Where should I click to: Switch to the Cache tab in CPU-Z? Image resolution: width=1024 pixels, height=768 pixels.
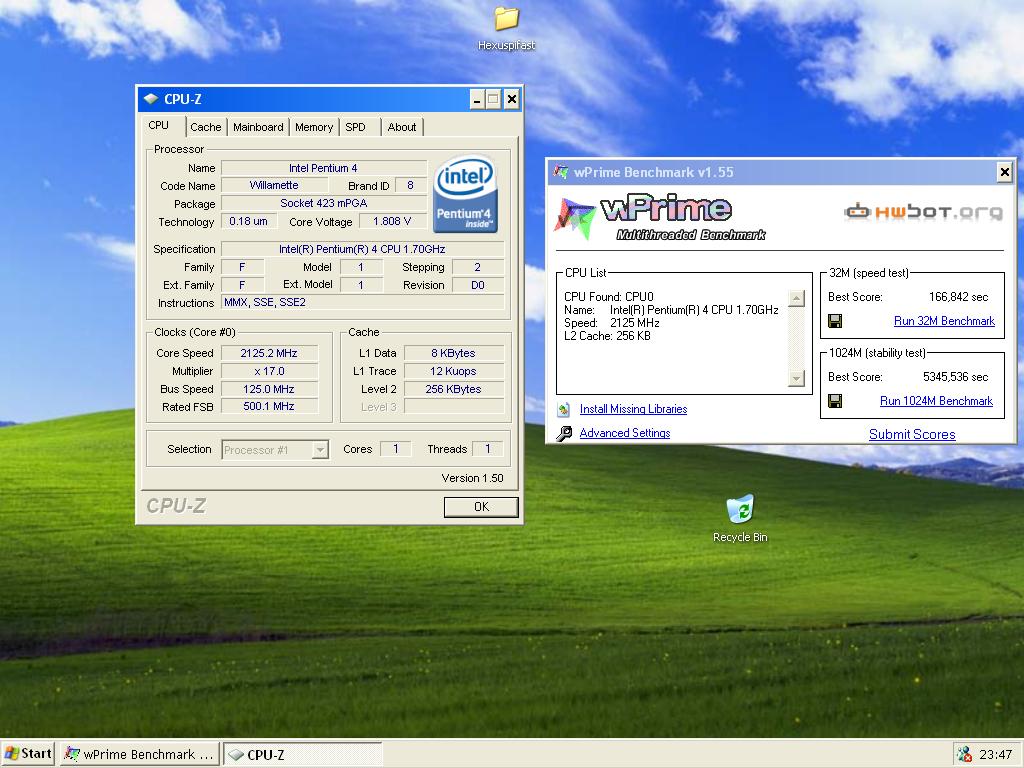click(x=206, y=127)
